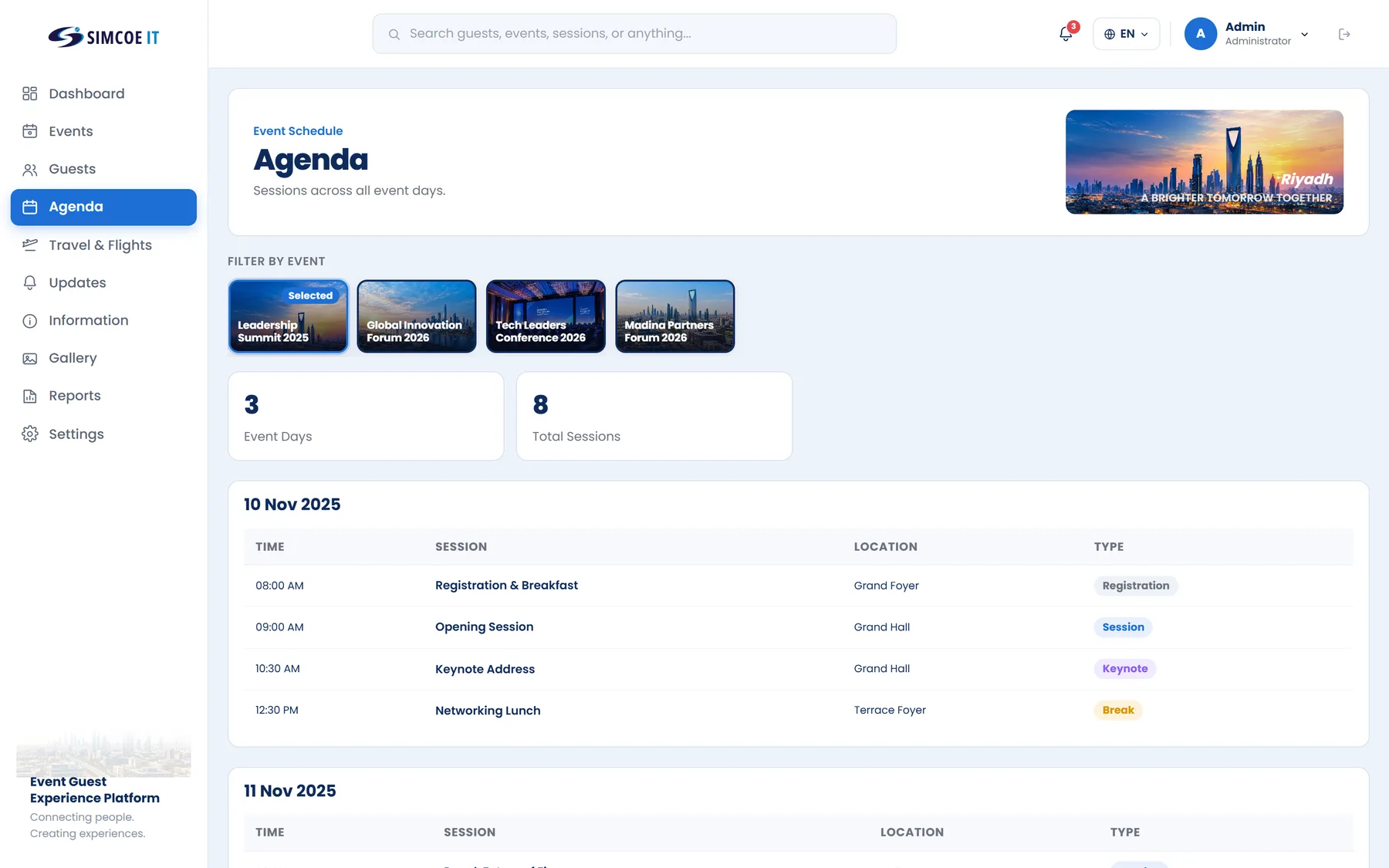
Task: Click the 3 Event Days stat card
Action: pos(366,417)
